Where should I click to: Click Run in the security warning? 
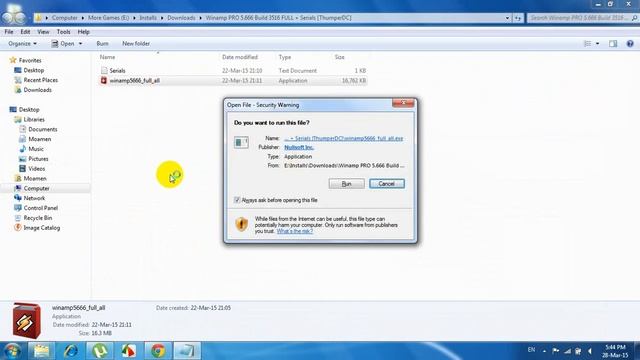(347, 184)
